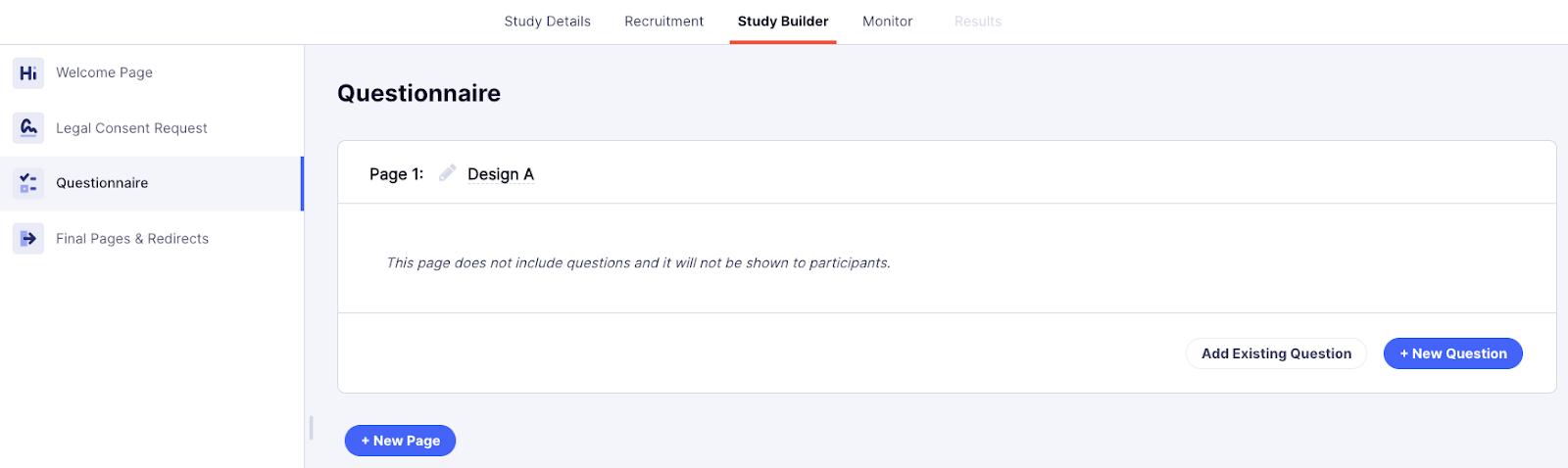Go to the Monitor tab

887,22
